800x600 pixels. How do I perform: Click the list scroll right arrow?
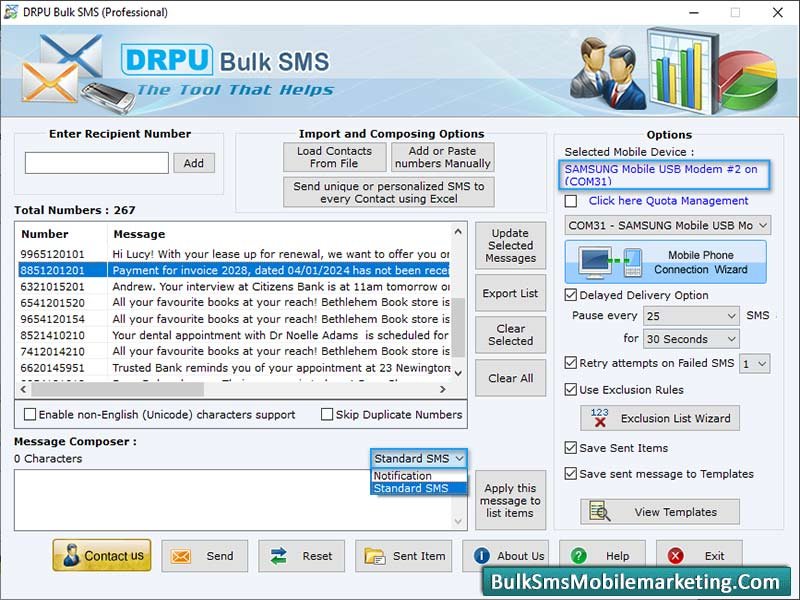(443, 390)
